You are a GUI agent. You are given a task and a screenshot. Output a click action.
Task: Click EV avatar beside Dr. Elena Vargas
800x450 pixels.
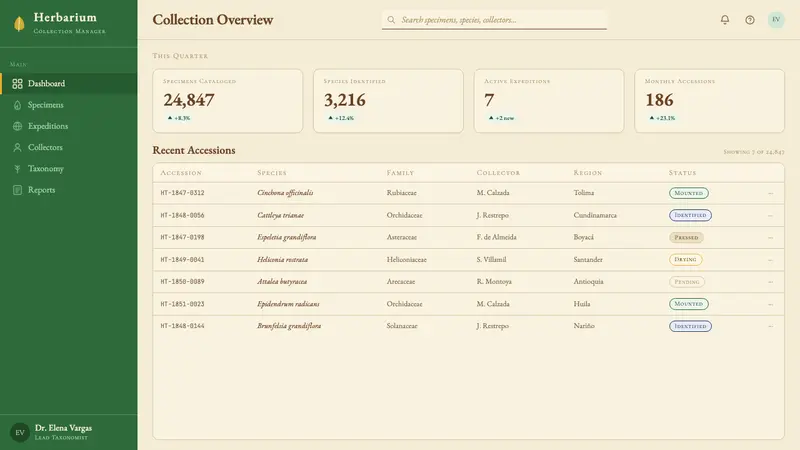pos(19,433)
